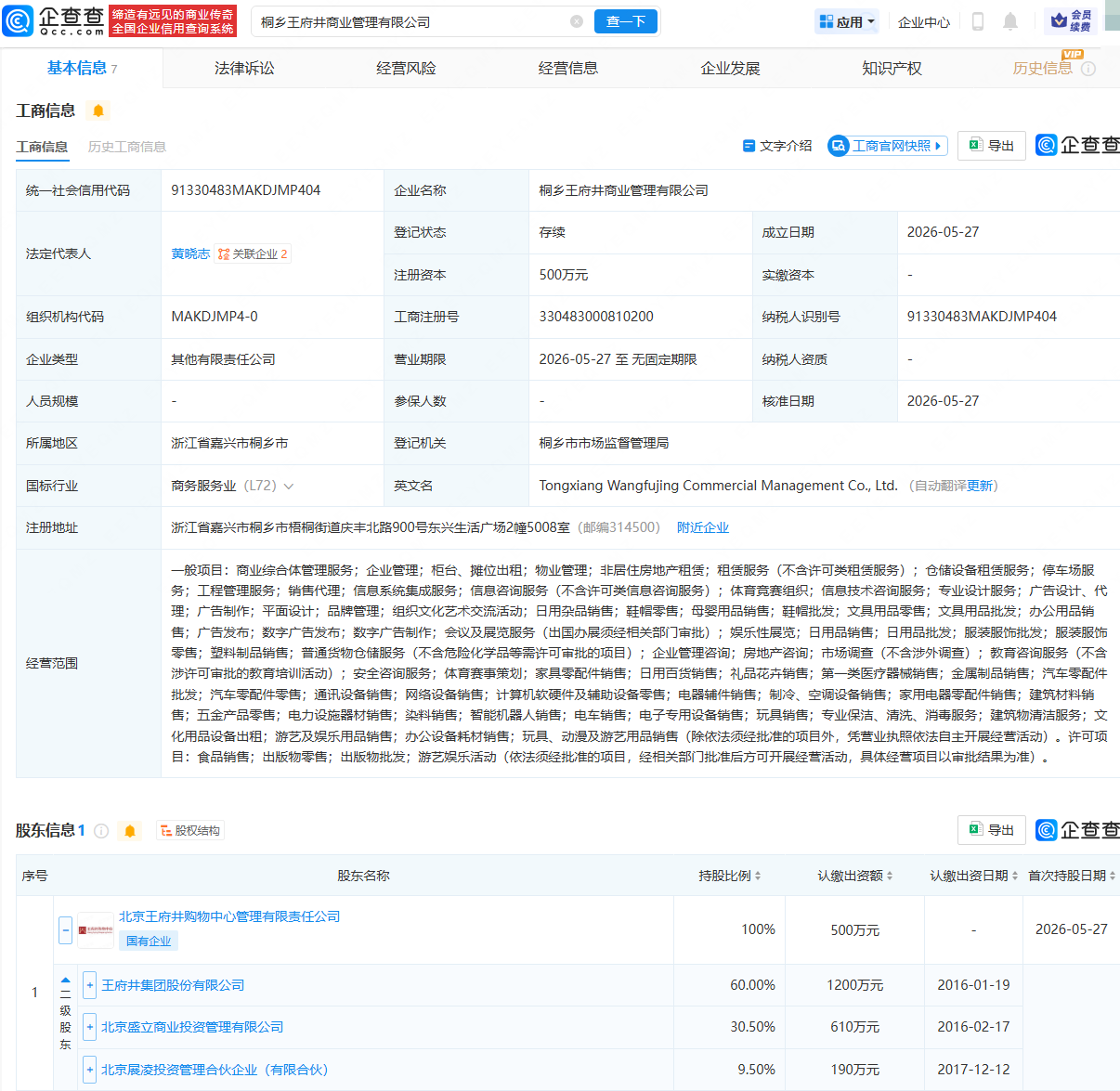Open 企业中心
The width and height of the screenshot is (1120, 1091).
coord(924,22)
